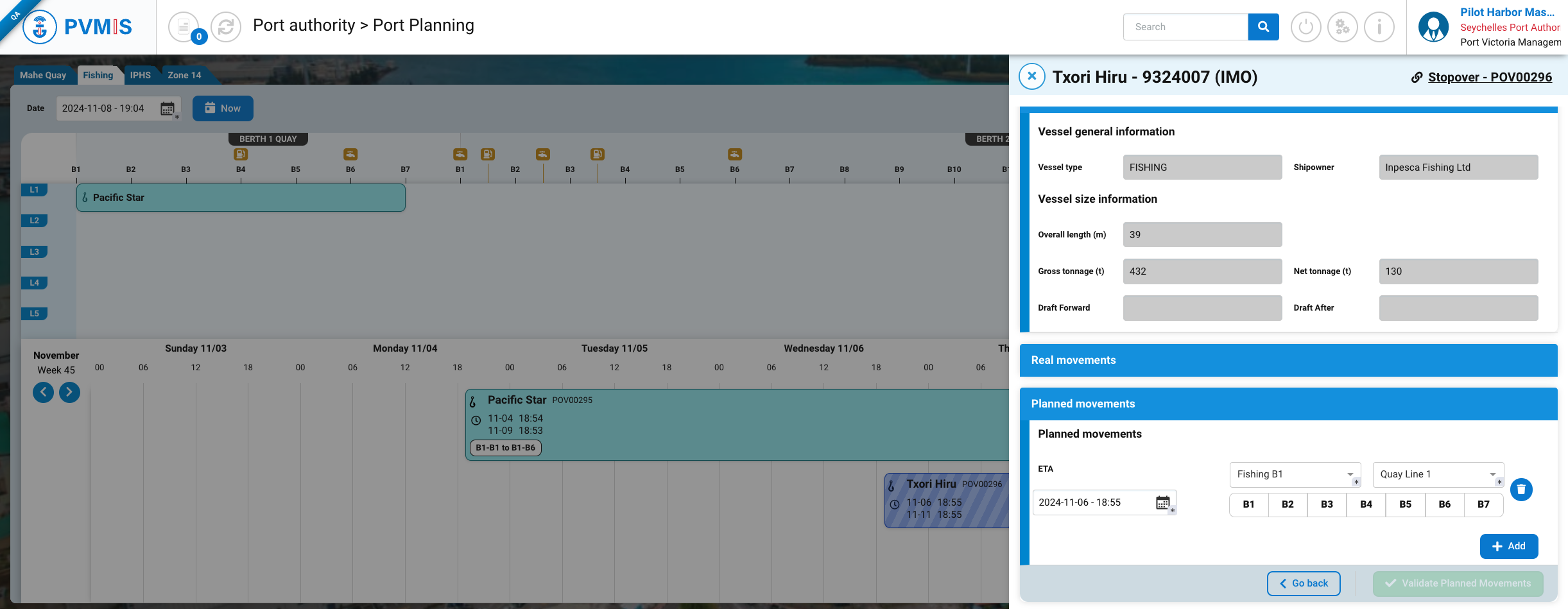Switch to the Mahe Quay tab
The width and height of the screenshot is (1568, 609).
(43, 75)
